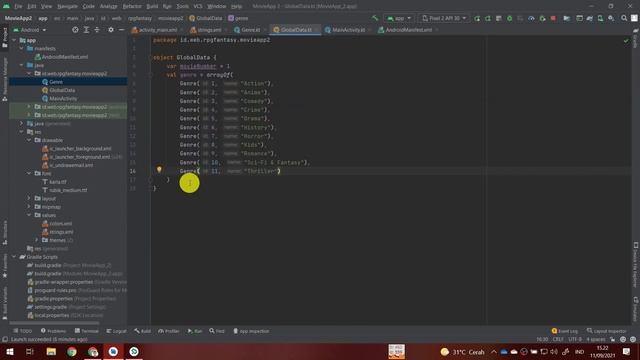Click the Profile app icon in toolbar

531,18
